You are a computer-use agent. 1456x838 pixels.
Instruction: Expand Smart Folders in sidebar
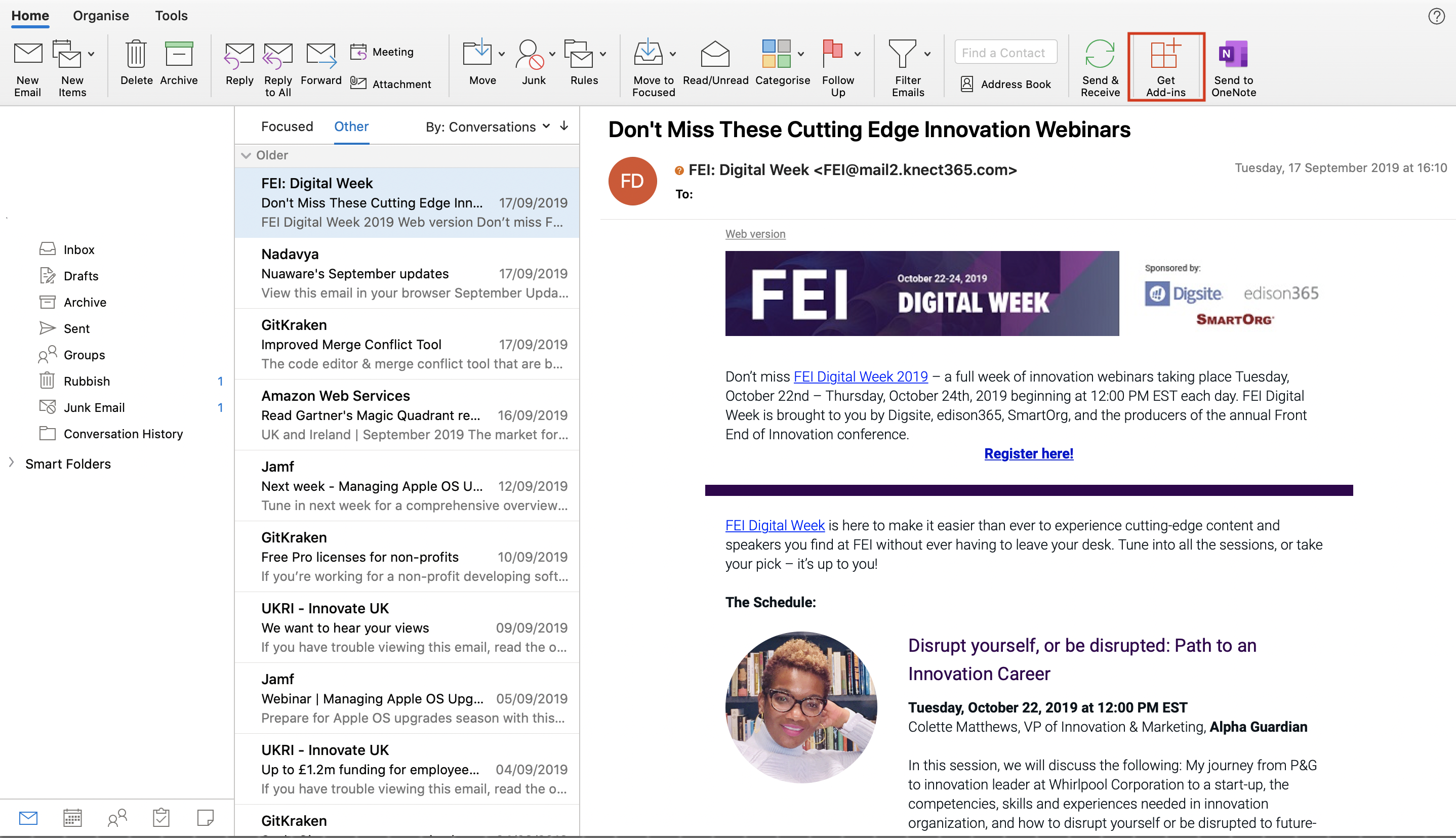coord(12,463)
